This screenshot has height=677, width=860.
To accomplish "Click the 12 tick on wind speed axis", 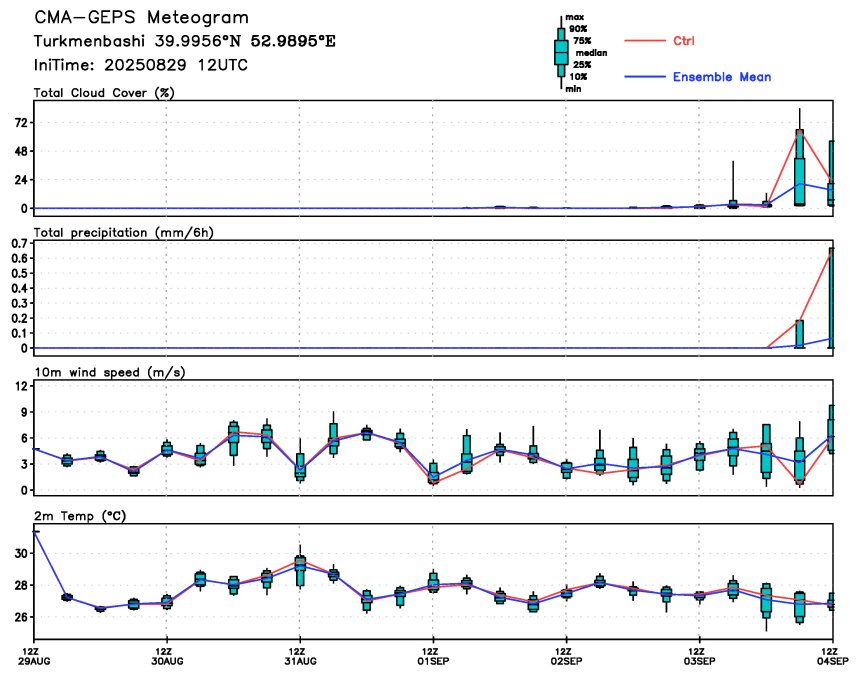I will point(21,386).
